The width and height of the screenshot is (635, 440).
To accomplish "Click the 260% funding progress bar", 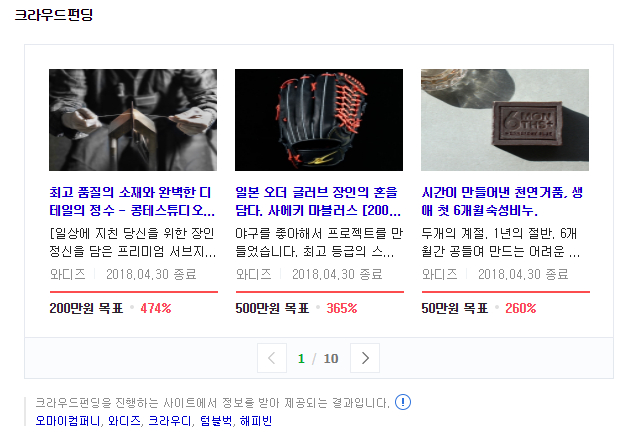I will click(x=506, y=291).
